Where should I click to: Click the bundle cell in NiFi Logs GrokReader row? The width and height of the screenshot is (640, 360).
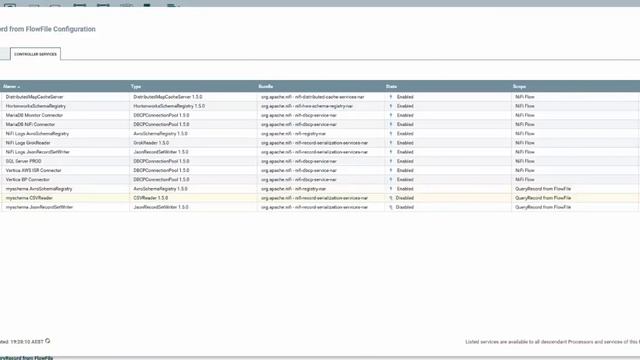point(315,143)
